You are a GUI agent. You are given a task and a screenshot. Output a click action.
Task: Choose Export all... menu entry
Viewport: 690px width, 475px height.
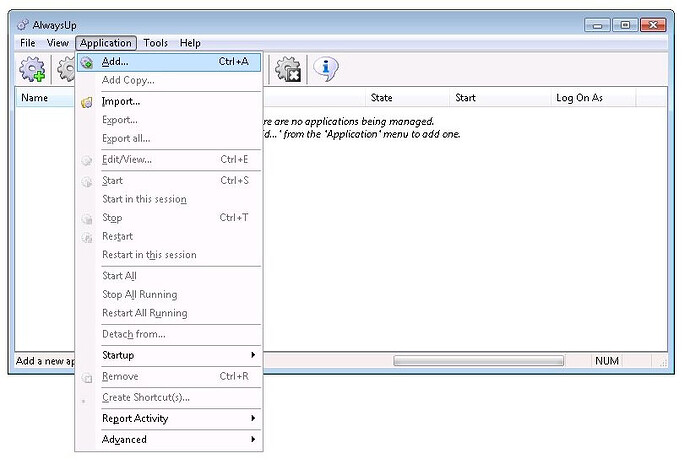[169, 138]
